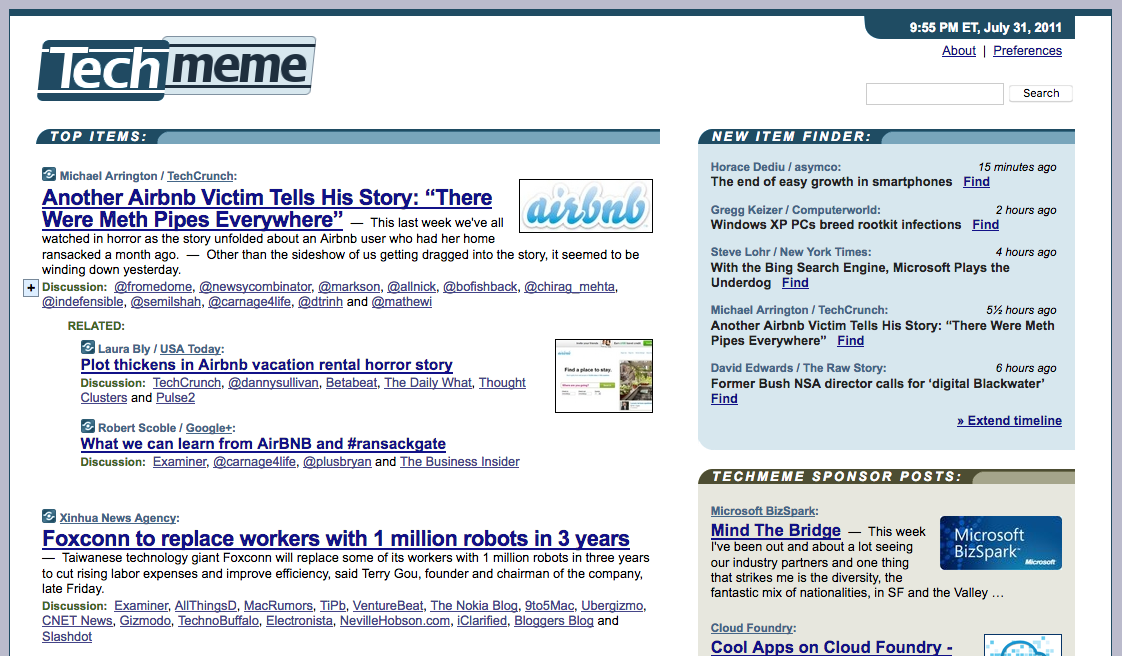Click the Microsoft BizSpark logo
1122x656 pixels.
coord(1000,543)
